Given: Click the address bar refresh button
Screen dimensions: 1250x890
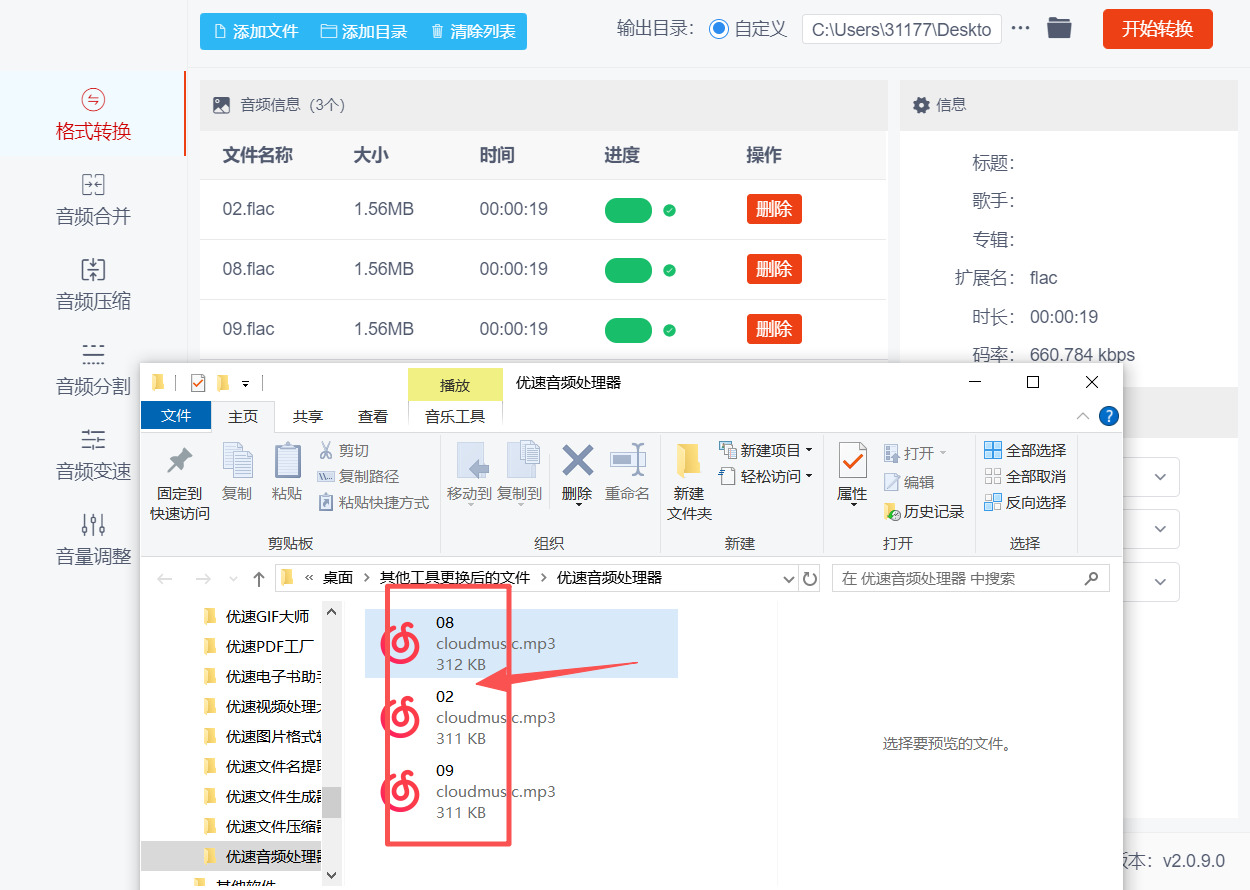Looking at the screenshot, I should [810, 579].
